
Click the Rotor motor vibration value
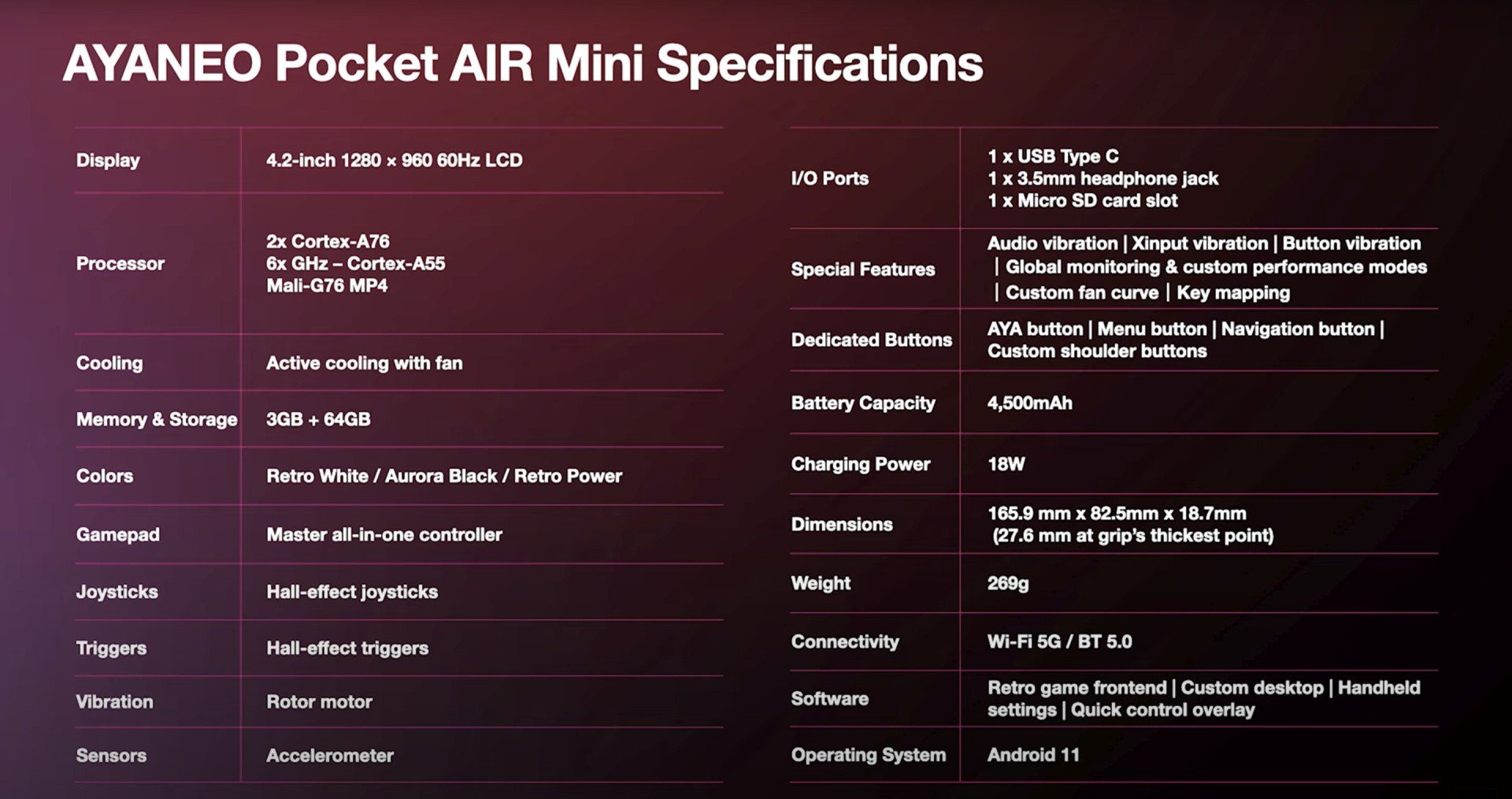click(319, 701)
